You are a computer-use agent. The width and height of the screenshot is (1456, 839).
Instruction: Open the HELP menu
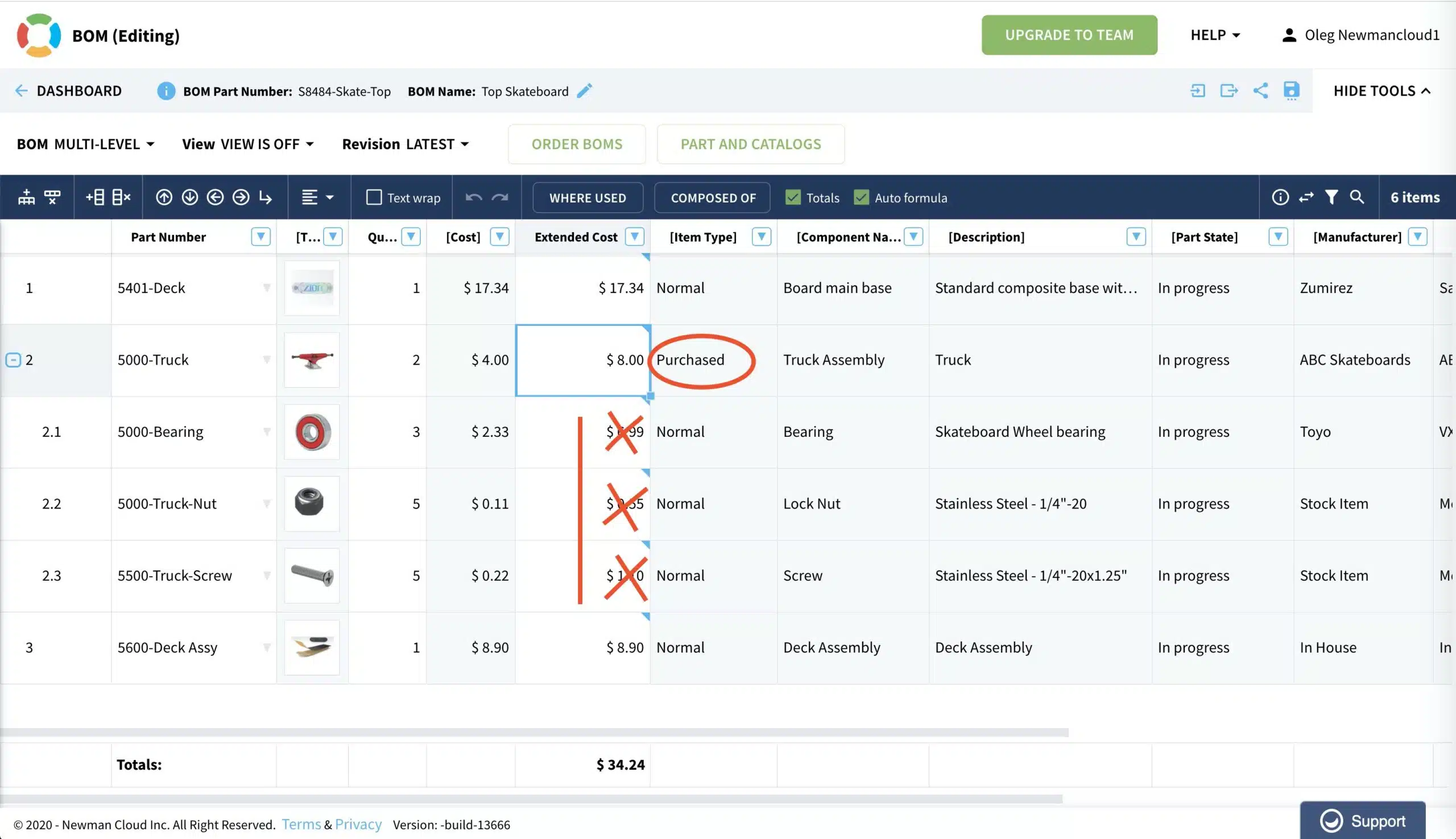[x=1215, y=35]
